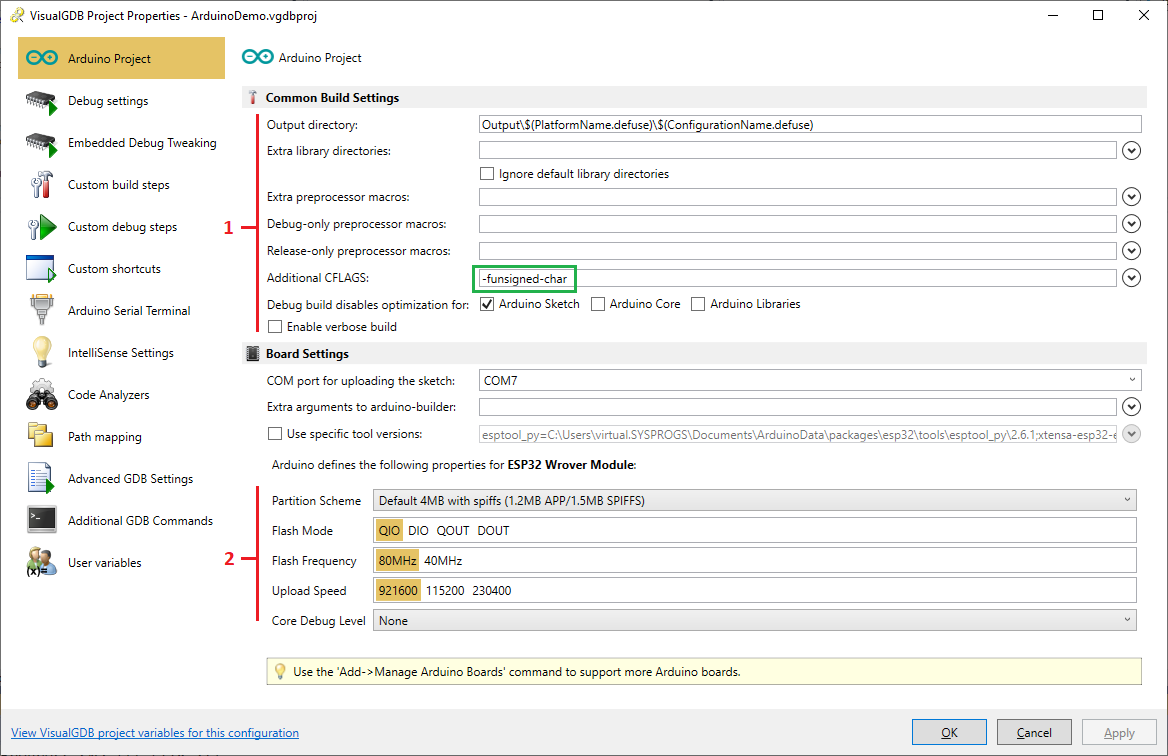Select DOUT flash mode

pyautogui.click(x=493, y=530)
